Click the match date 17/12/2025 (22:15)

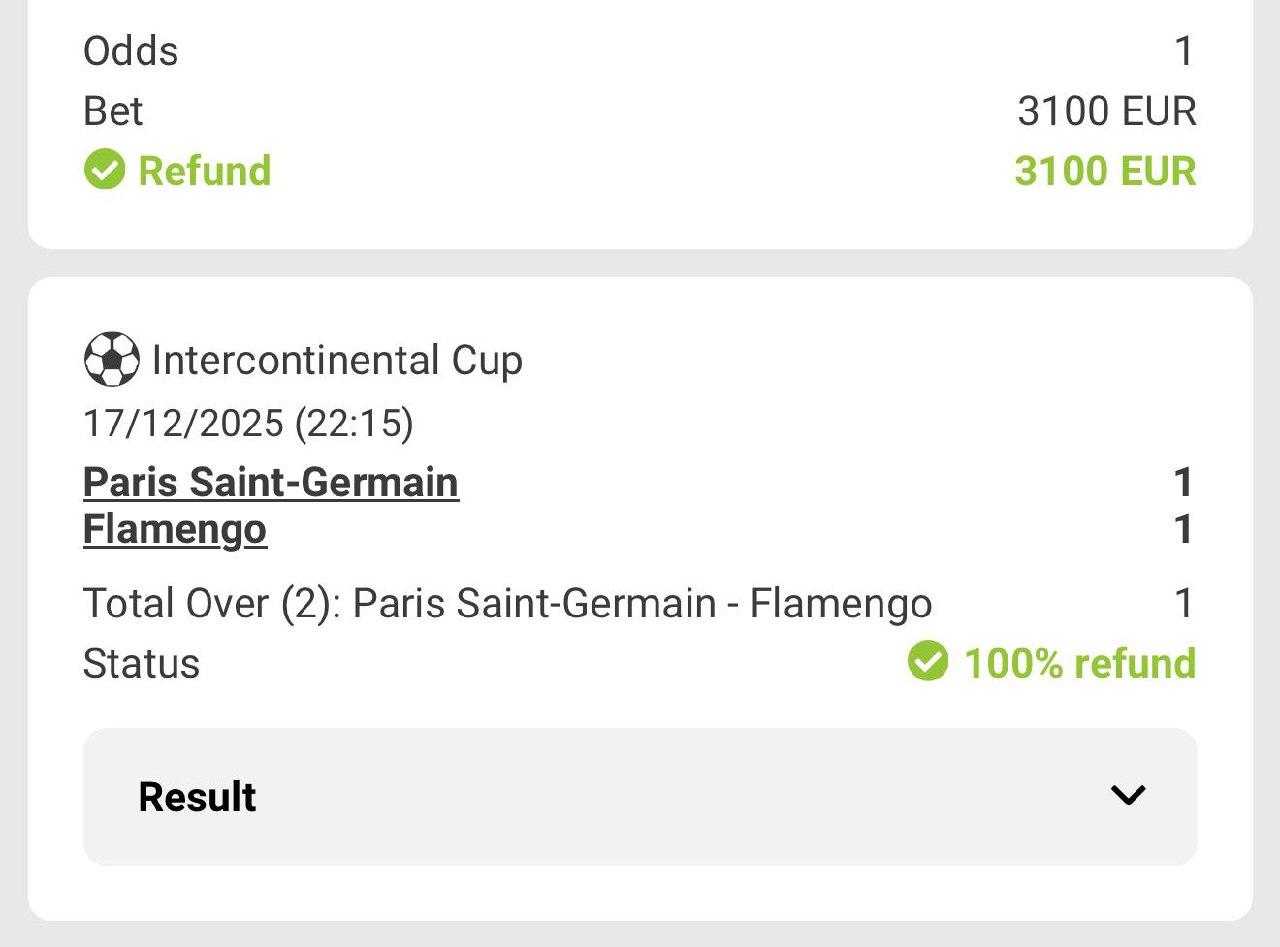(x=247, y=423)
